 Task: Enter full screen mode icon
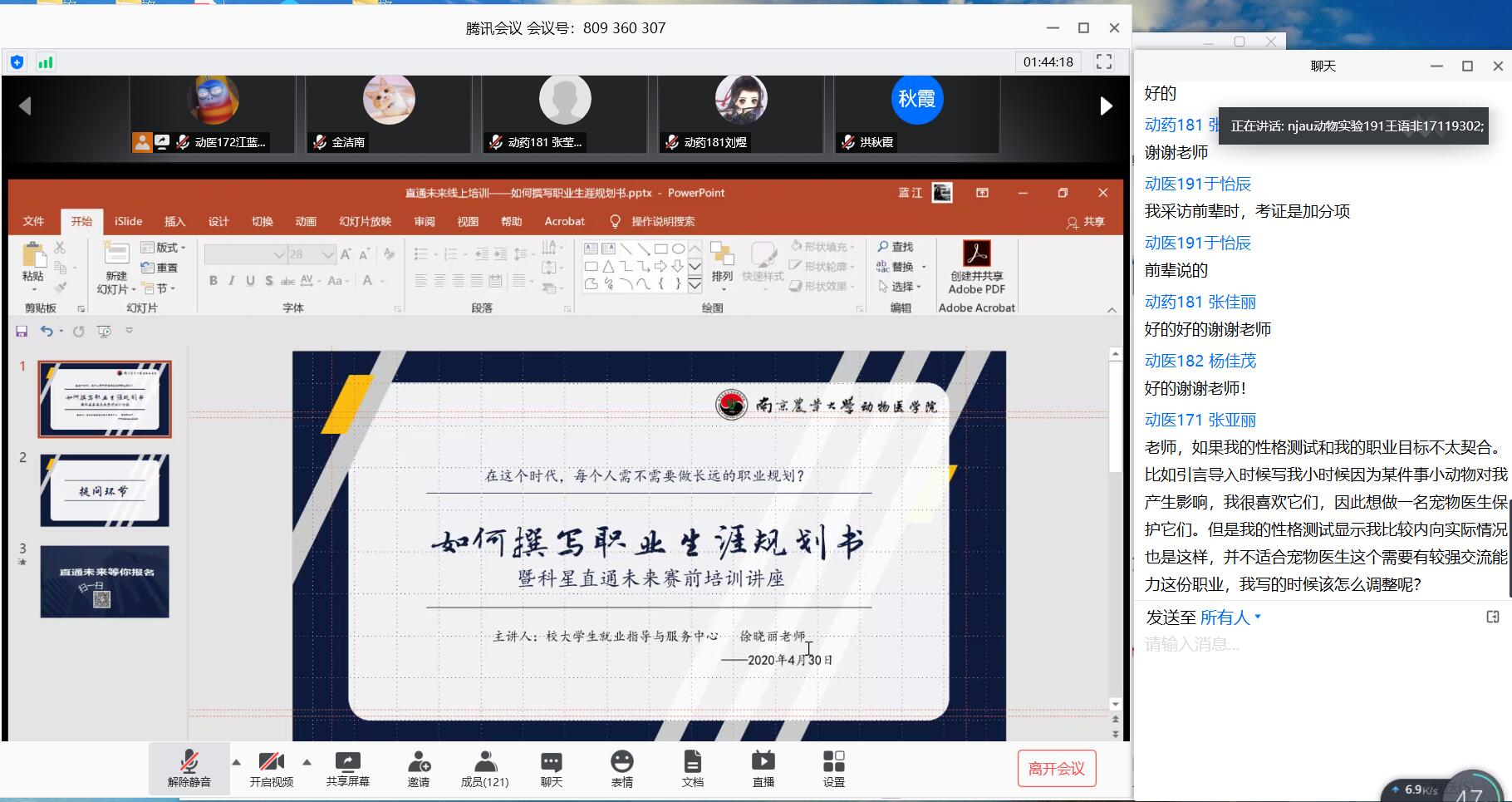1104,62
